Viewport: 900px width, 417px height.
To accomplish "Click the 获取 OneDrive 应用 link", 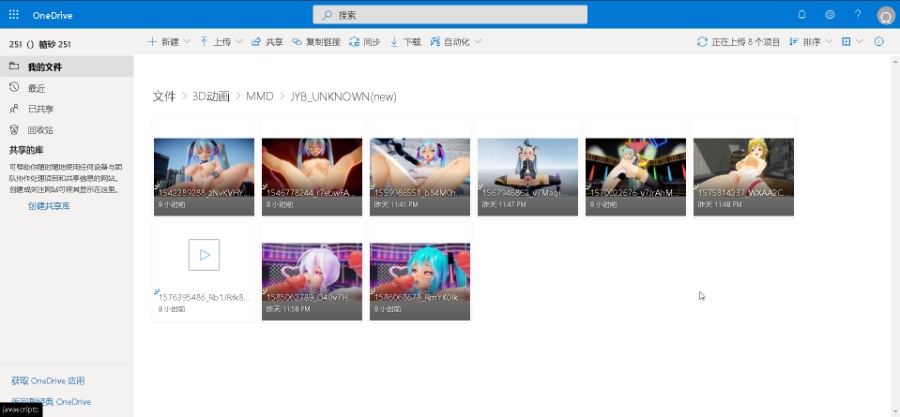I will pos(48,381).
